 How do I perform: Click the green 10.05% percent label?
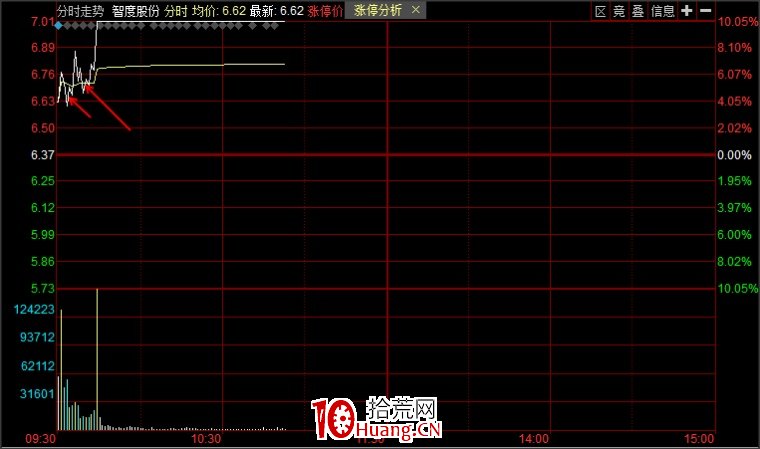point(737,289)
